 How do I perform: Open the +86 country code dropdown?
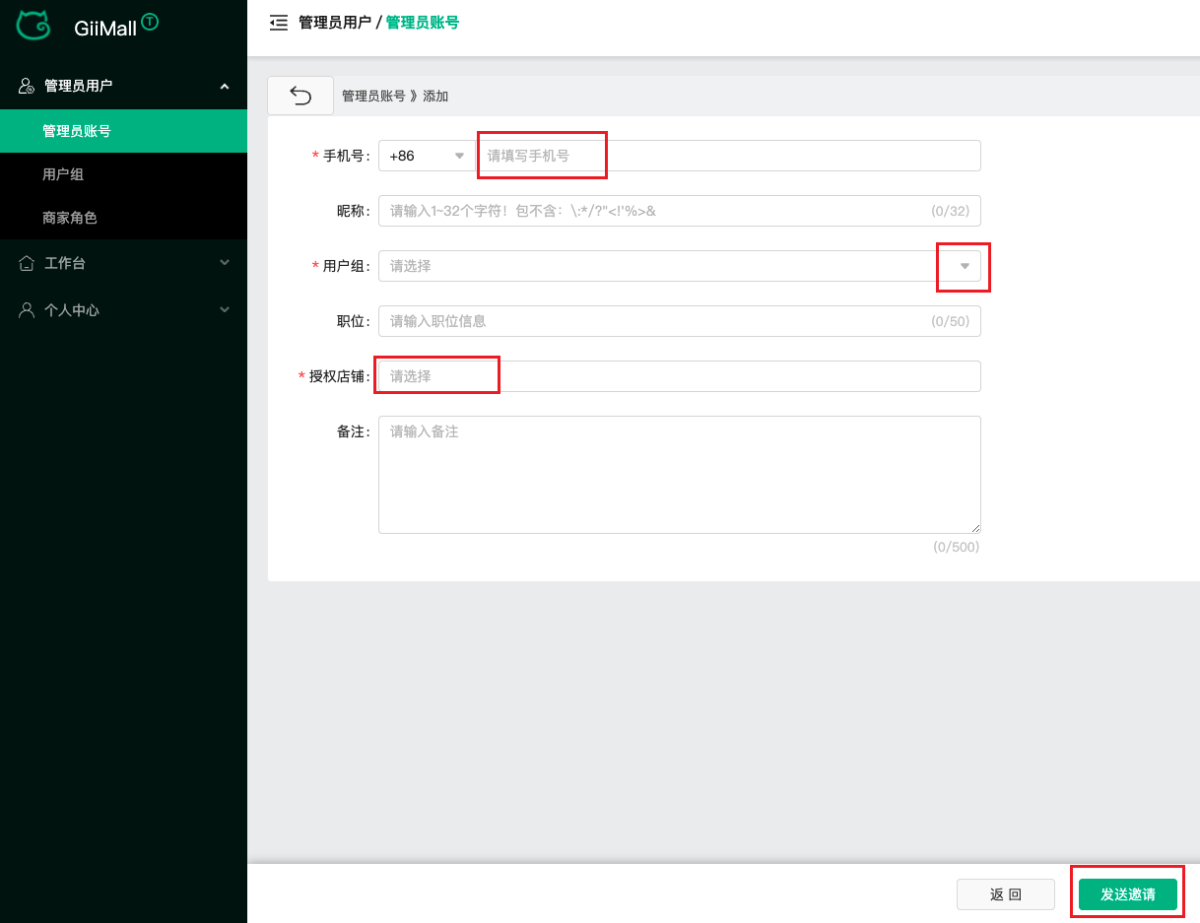pyautogui.click(x=425, y=156)
